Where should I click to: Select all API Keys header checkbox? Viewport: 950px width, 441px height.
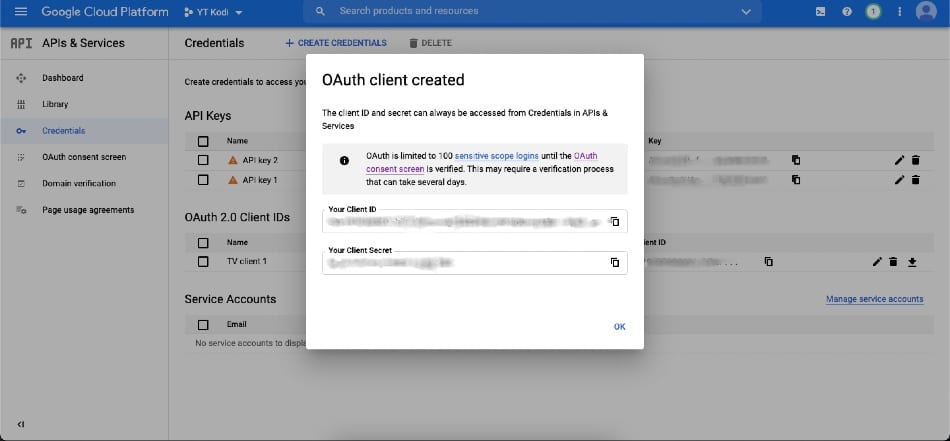(203, 141)
